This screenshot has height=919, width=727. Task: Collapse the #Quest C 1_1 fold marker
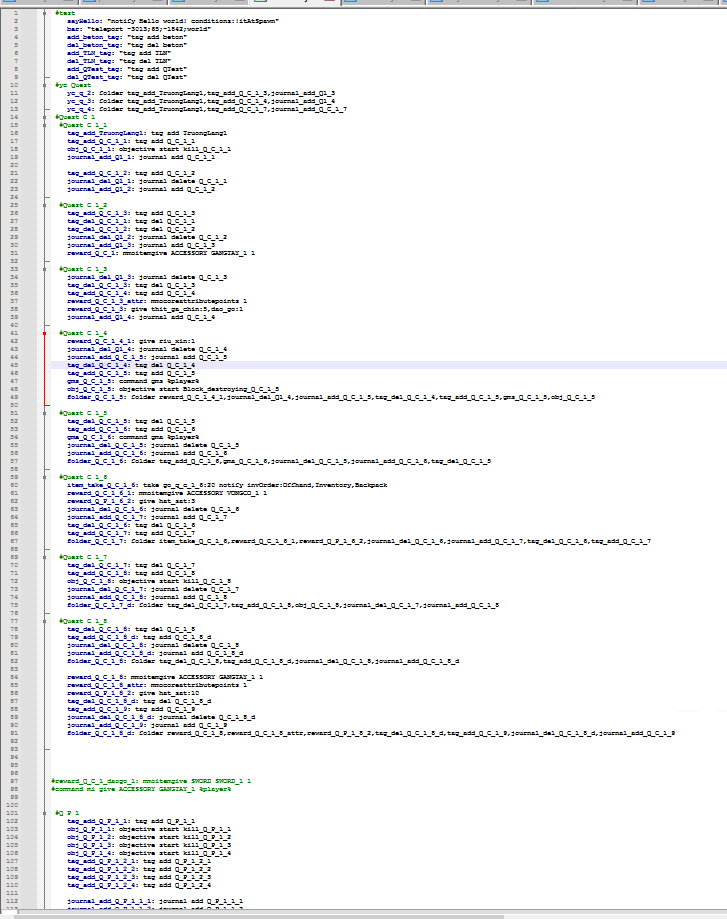tap(45, 125)
